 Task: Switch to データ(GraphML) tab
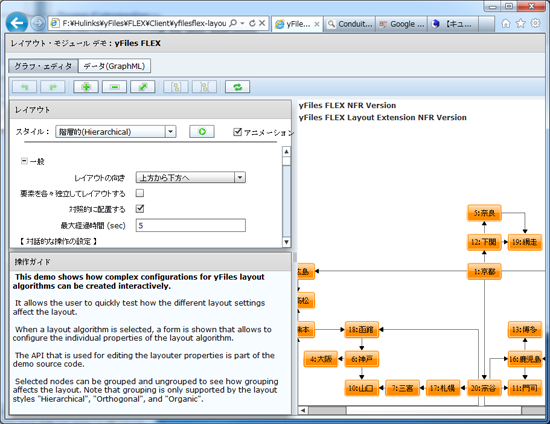click(x=114, y=66)
